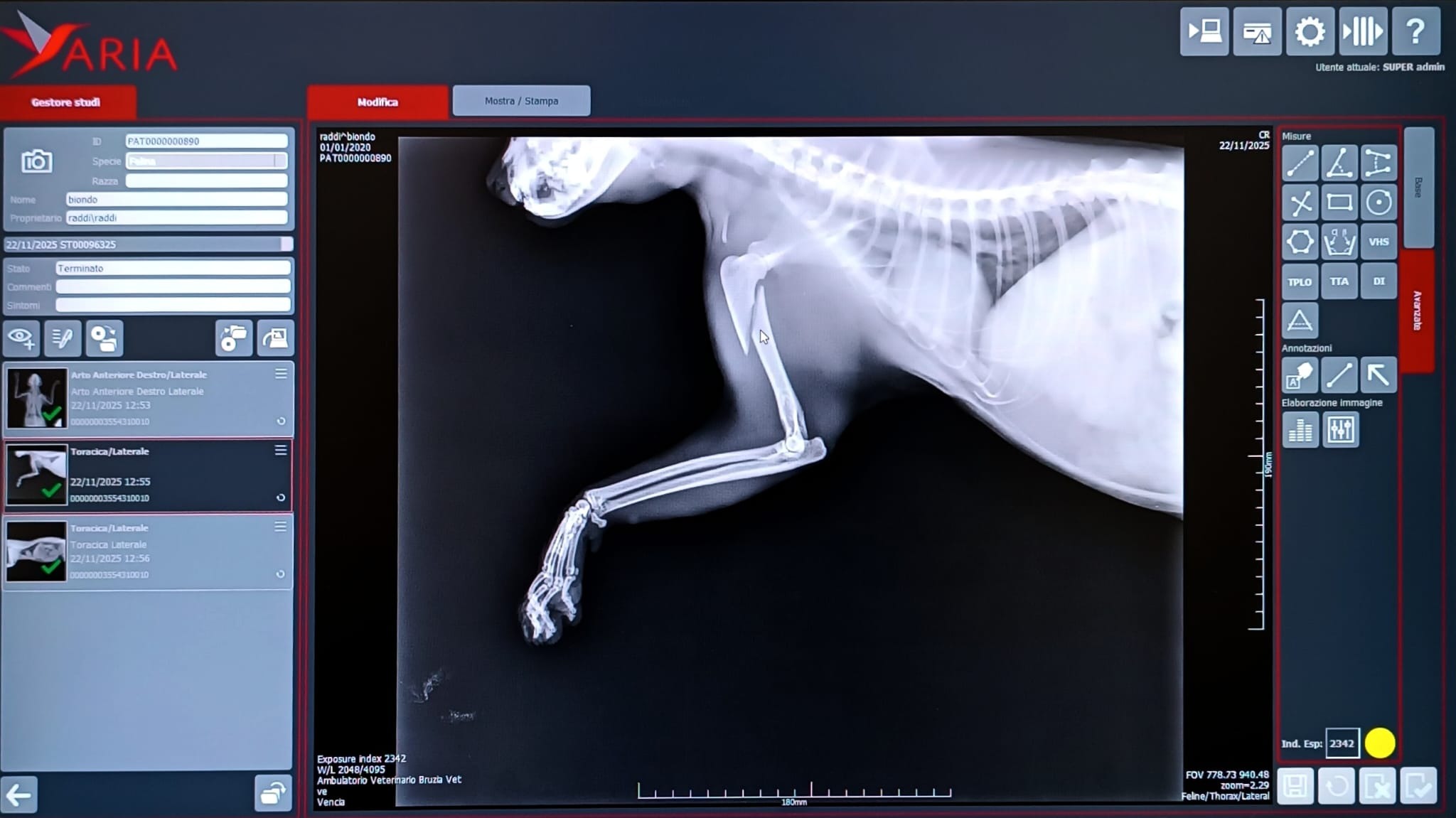Activate the TPLO measurement tool
1456x818 pixels.
pyautogui.click(x=1299, y=281)
